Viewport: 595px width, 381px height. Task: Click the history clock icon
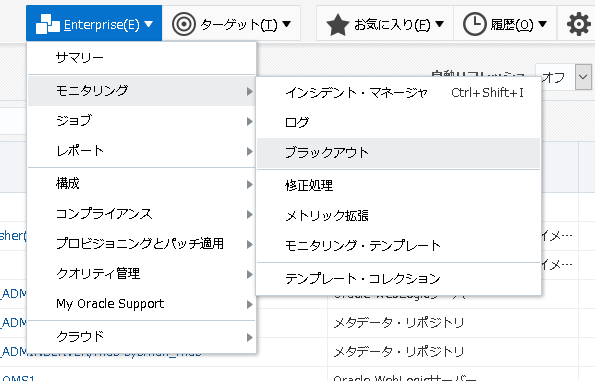[x=474, y=24]
